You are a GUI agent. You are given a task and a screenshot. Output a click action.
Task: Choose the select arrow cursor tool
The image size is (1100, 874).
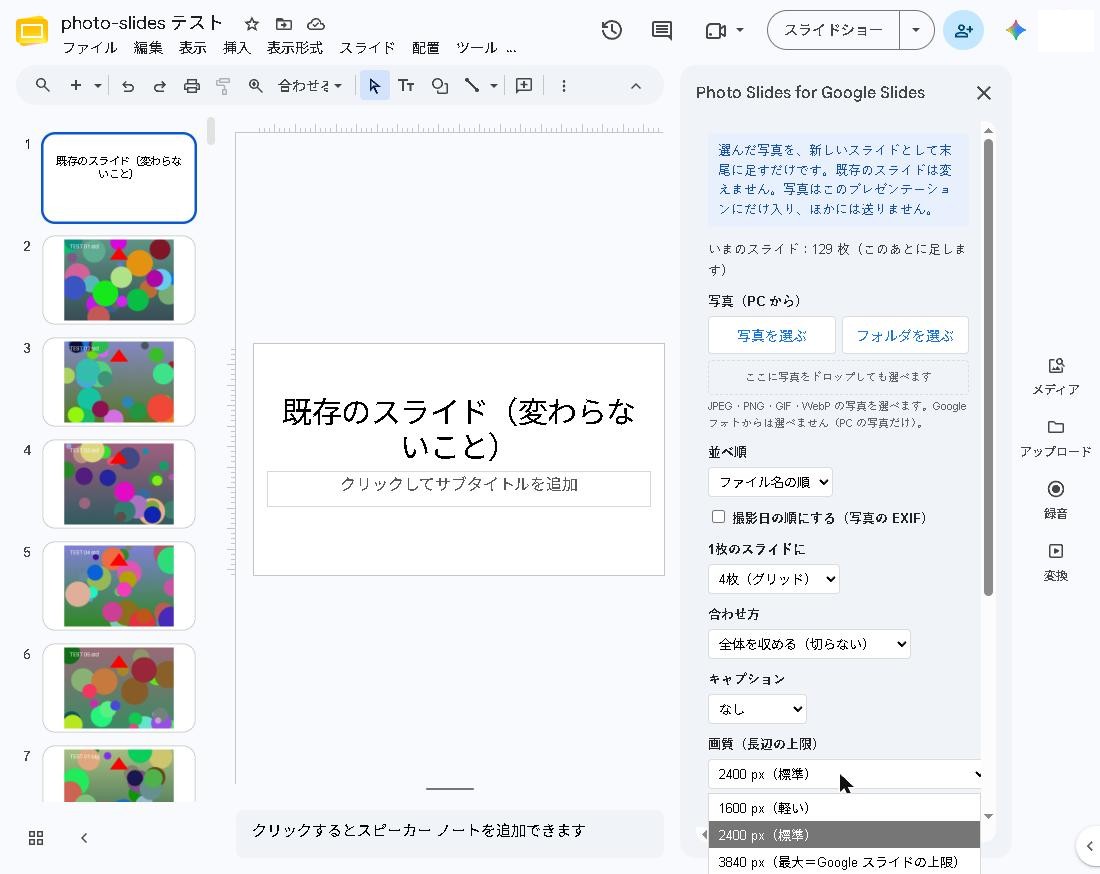[375, 86]
